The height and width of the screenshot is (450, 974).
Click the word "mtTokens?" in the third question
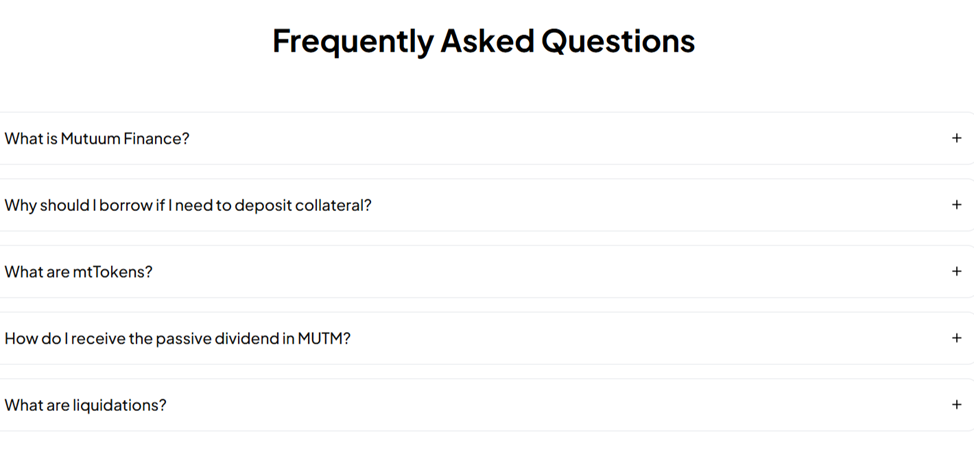(x=113, y=272)
